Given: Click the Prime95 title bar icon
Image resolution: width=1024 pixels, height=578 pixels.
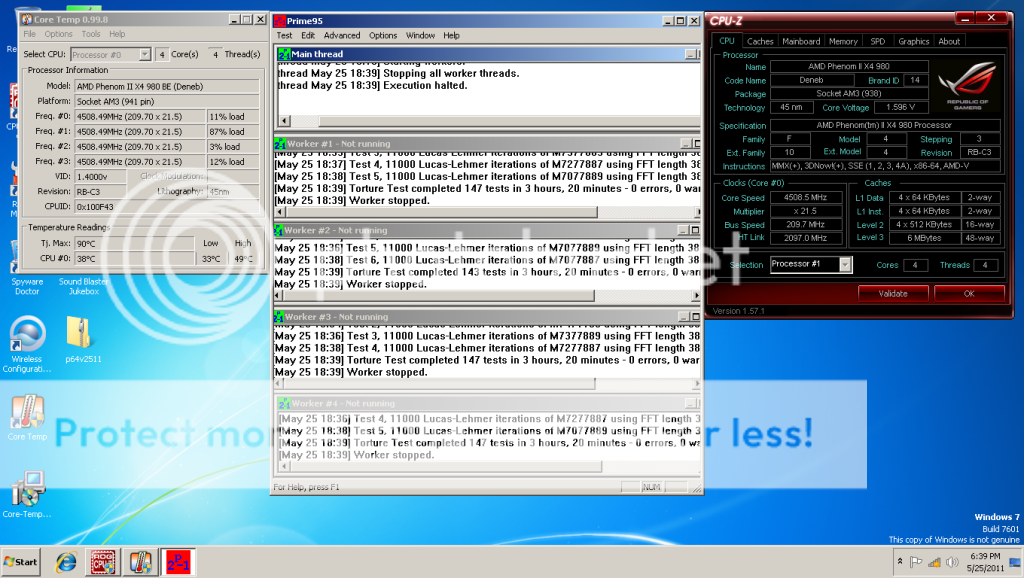Looking at the screenshot, I should pyautogui.click(x=280, y=21).
